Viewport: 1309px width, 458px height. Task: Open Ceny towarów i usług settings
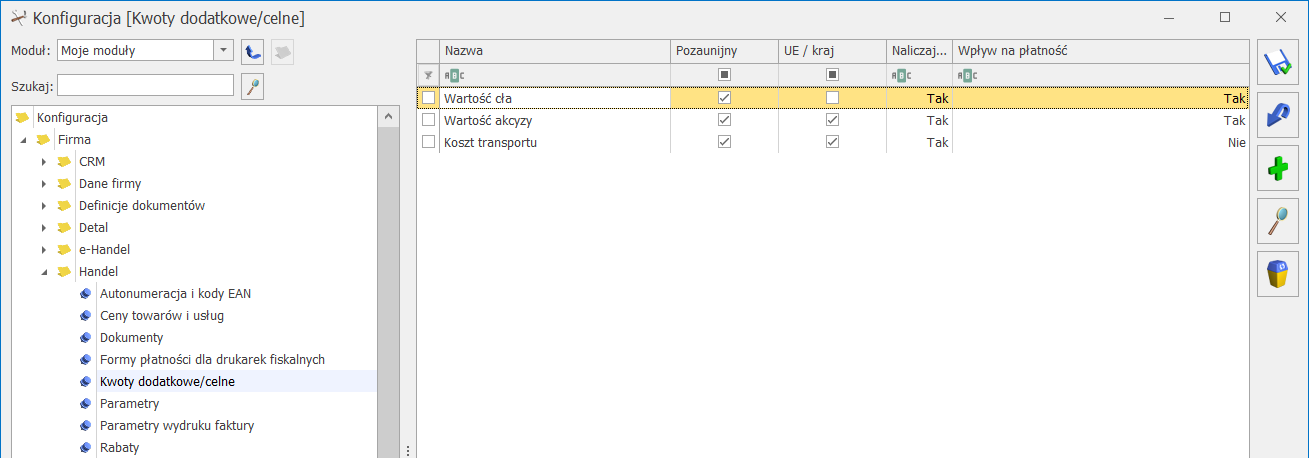click(162, 315)
